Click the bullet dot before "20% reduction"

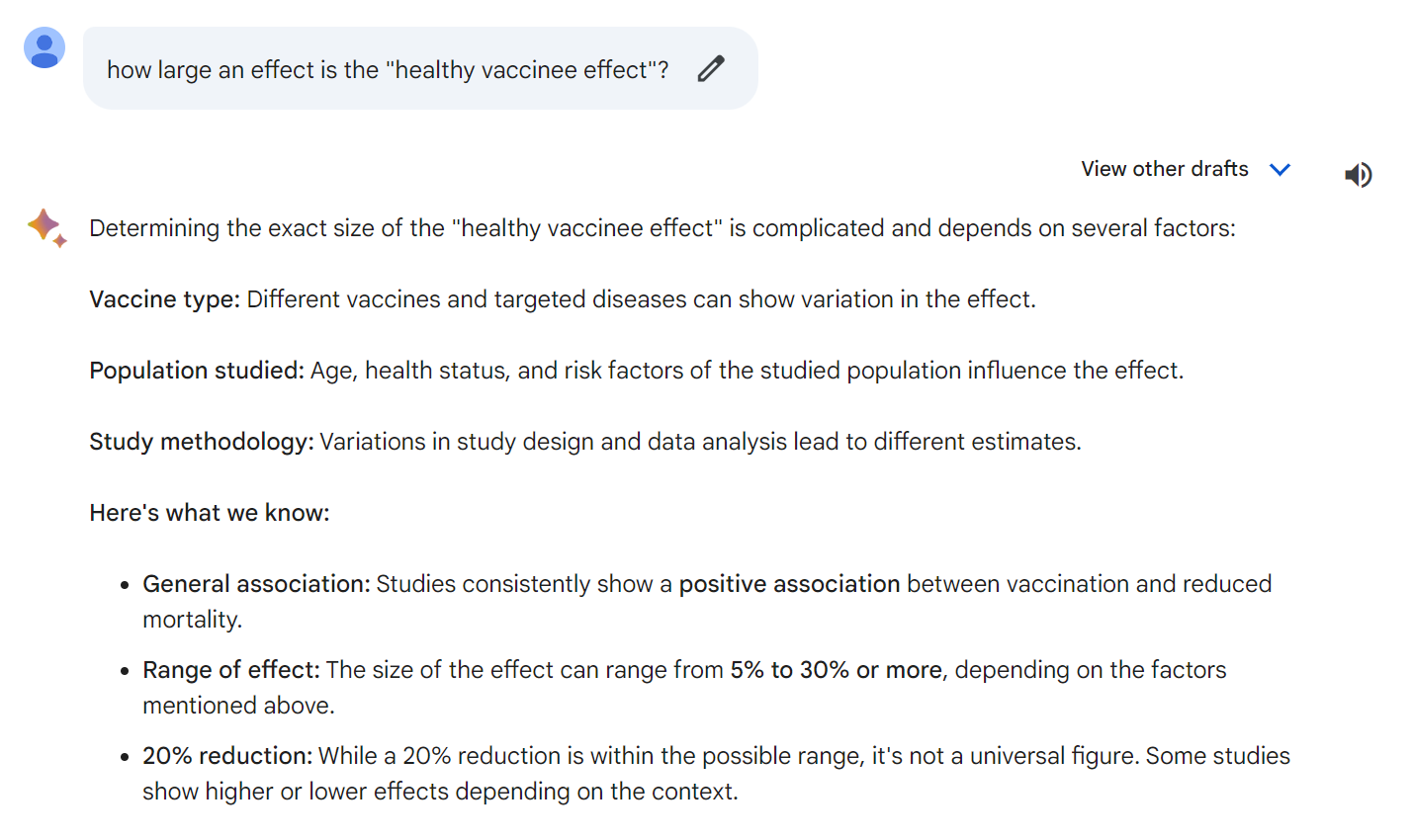[x=125, y=757]
